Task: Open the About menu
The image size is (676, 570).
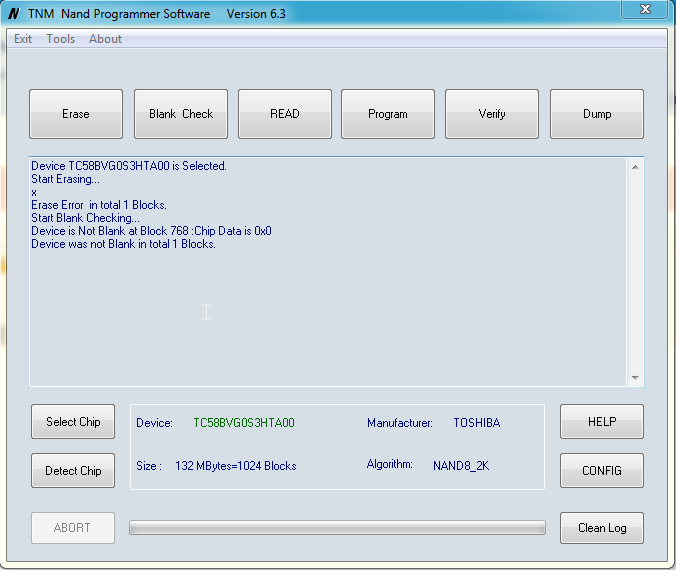Action: click(105, 39)
